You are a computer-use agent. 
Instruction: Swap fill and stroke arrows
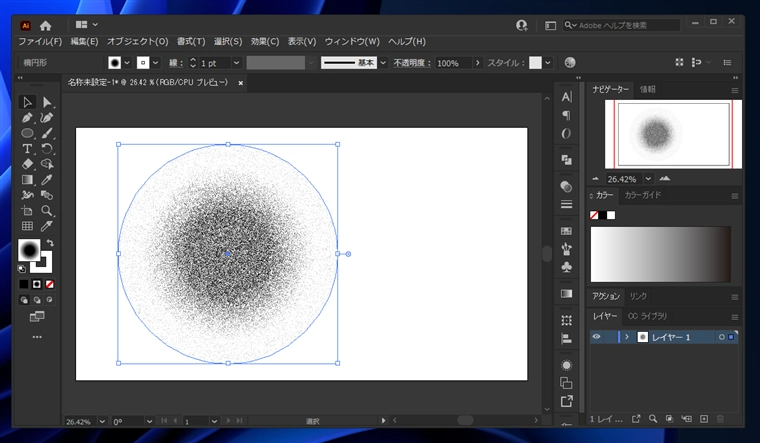pos(50,243)
